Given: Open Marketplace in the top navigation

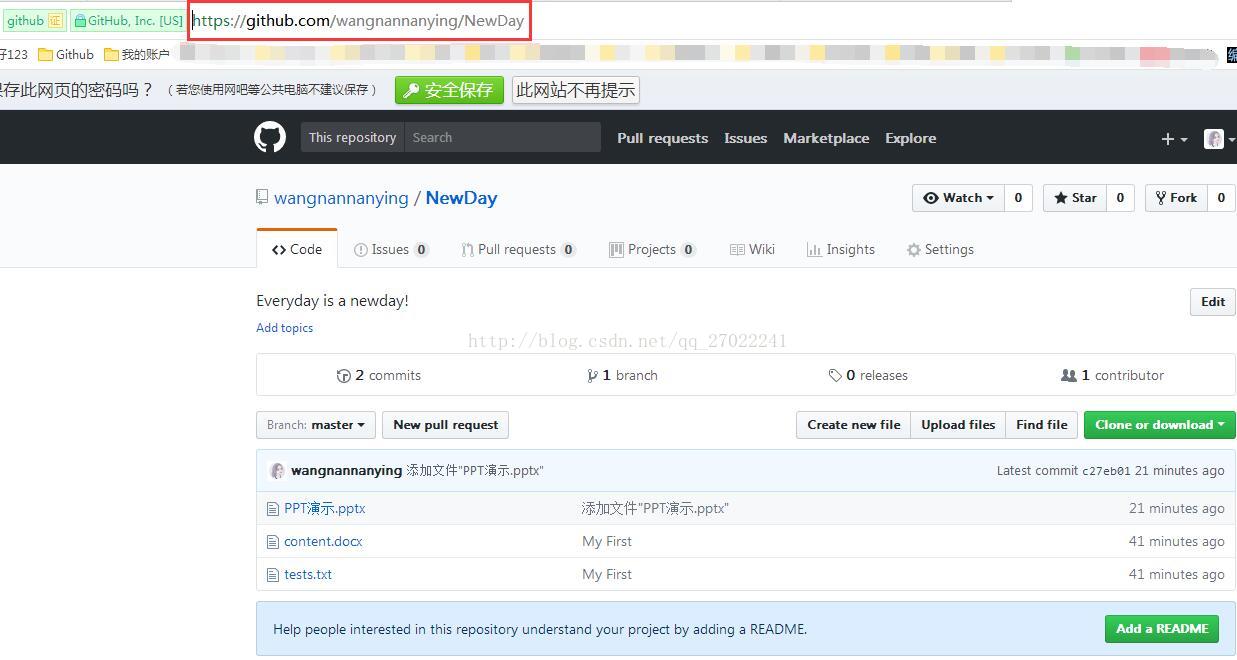Looking at the screenshot, I should [x=826, y=138].
